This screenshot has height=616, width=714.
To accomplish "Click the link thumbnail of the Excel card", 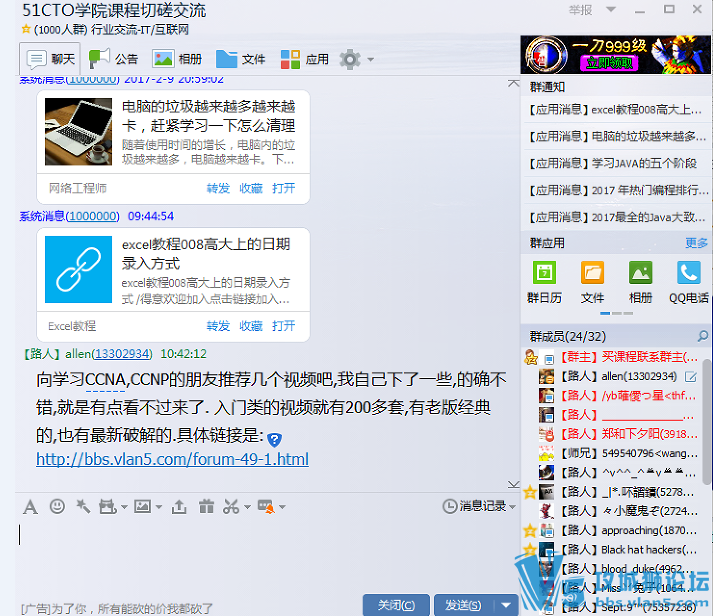I will click(78, 269).
